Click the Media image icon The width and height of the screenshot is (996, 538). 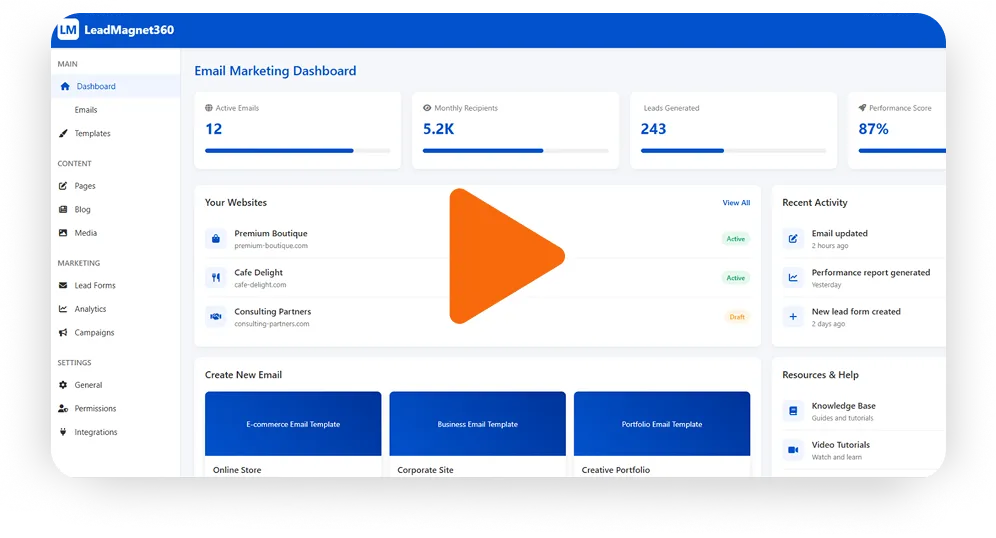pyautogui.click(x=63, y=233)
